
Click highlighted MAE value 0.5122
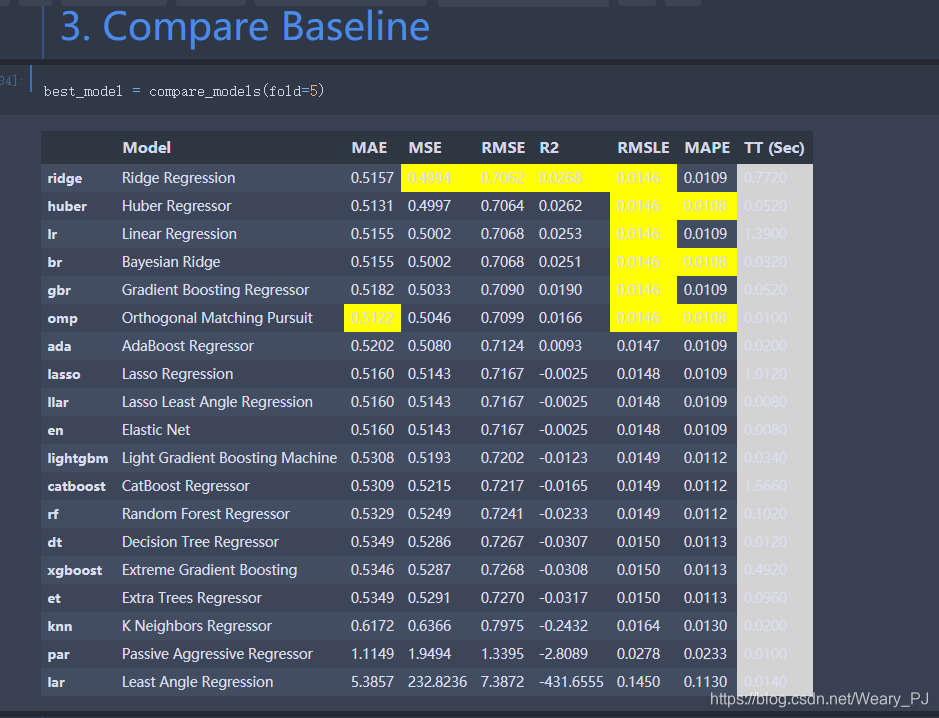coord(372,318)
